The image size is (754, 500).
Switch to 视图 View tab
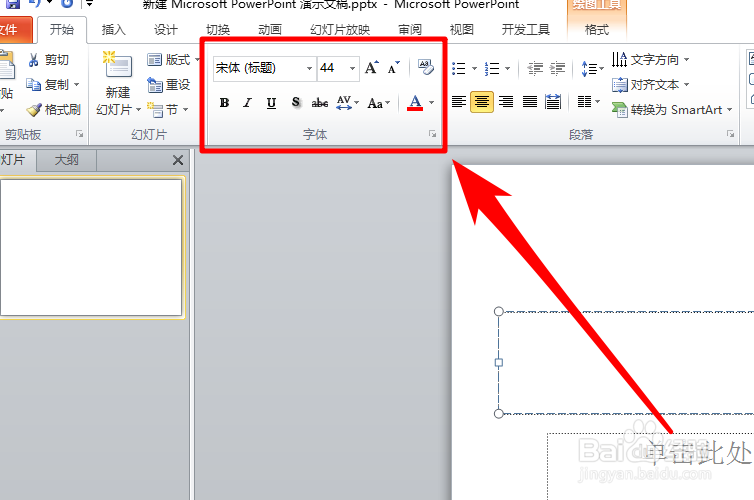coord(462,30)
